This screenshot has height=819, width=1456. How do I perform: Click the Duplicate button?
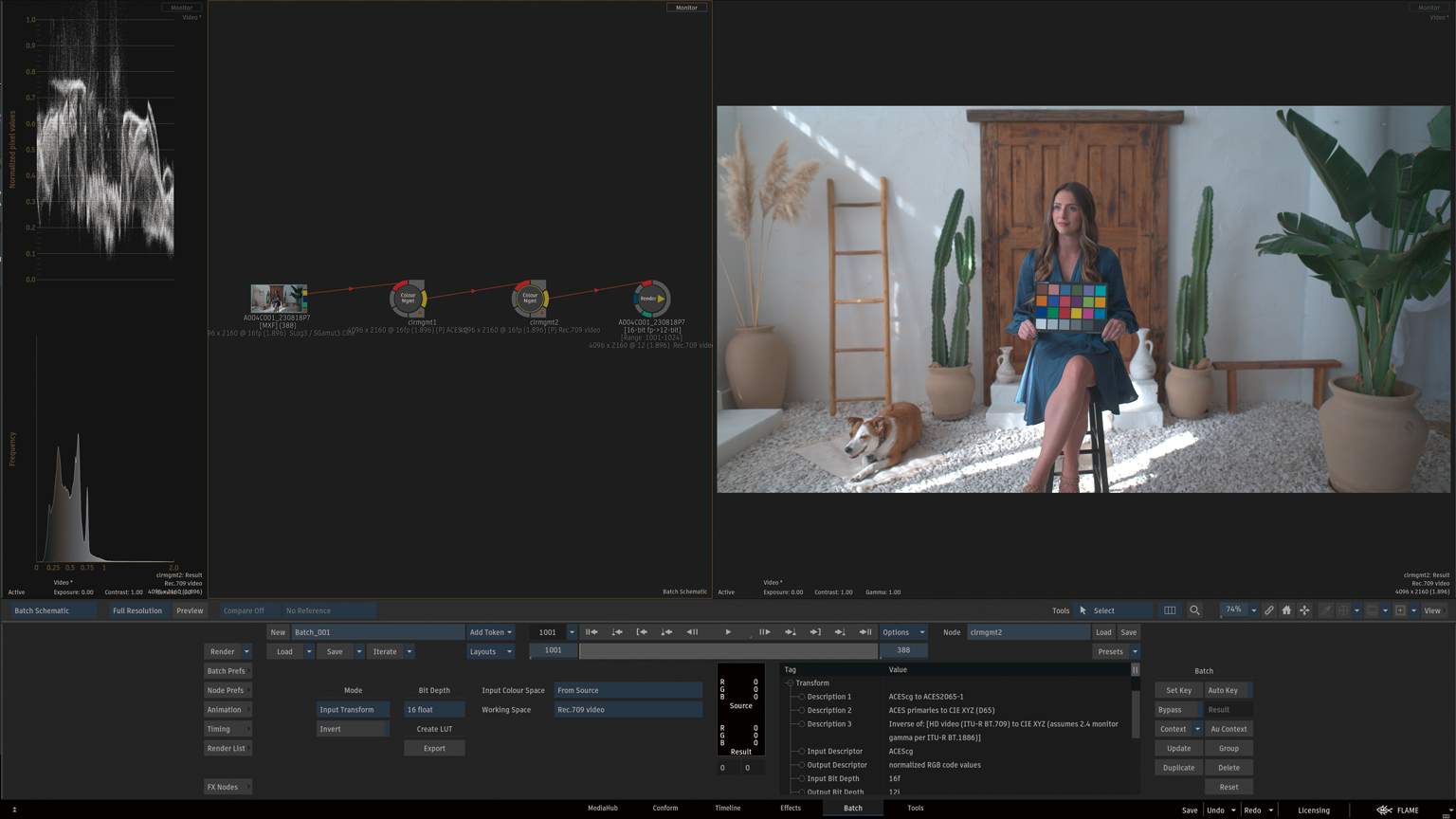(x=1178, y=768)
